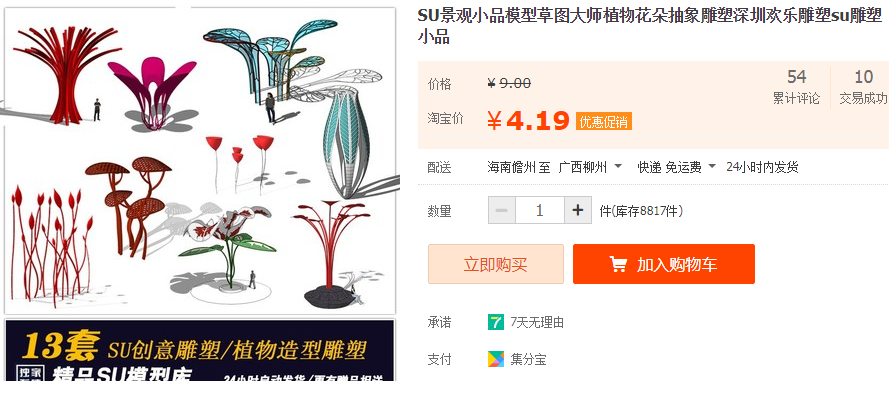Click the 加入购物车 button

(x=664, y=264)
